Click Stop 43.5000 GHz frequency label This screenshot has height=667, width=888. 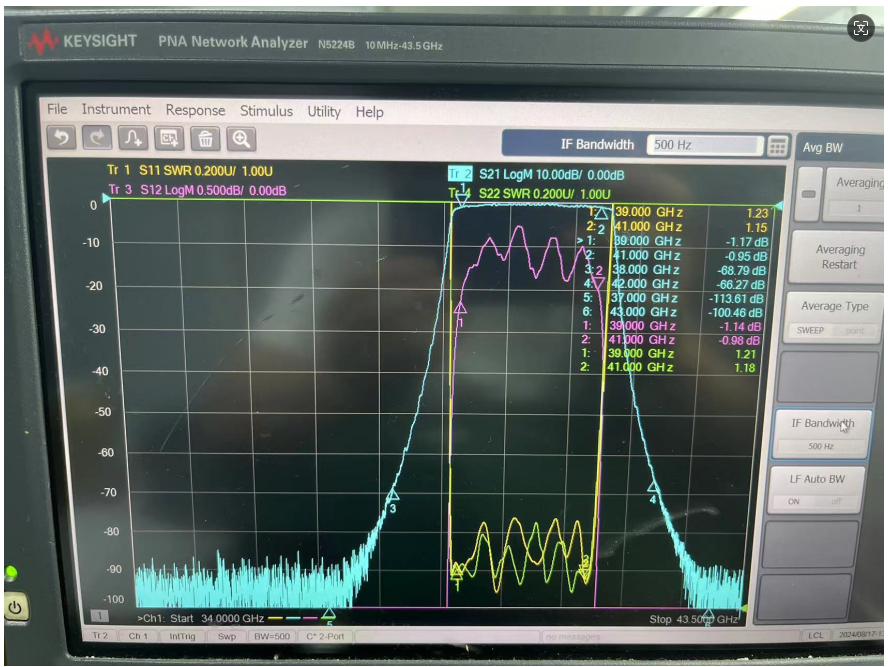pyautogui.click(x=693, y=619)
